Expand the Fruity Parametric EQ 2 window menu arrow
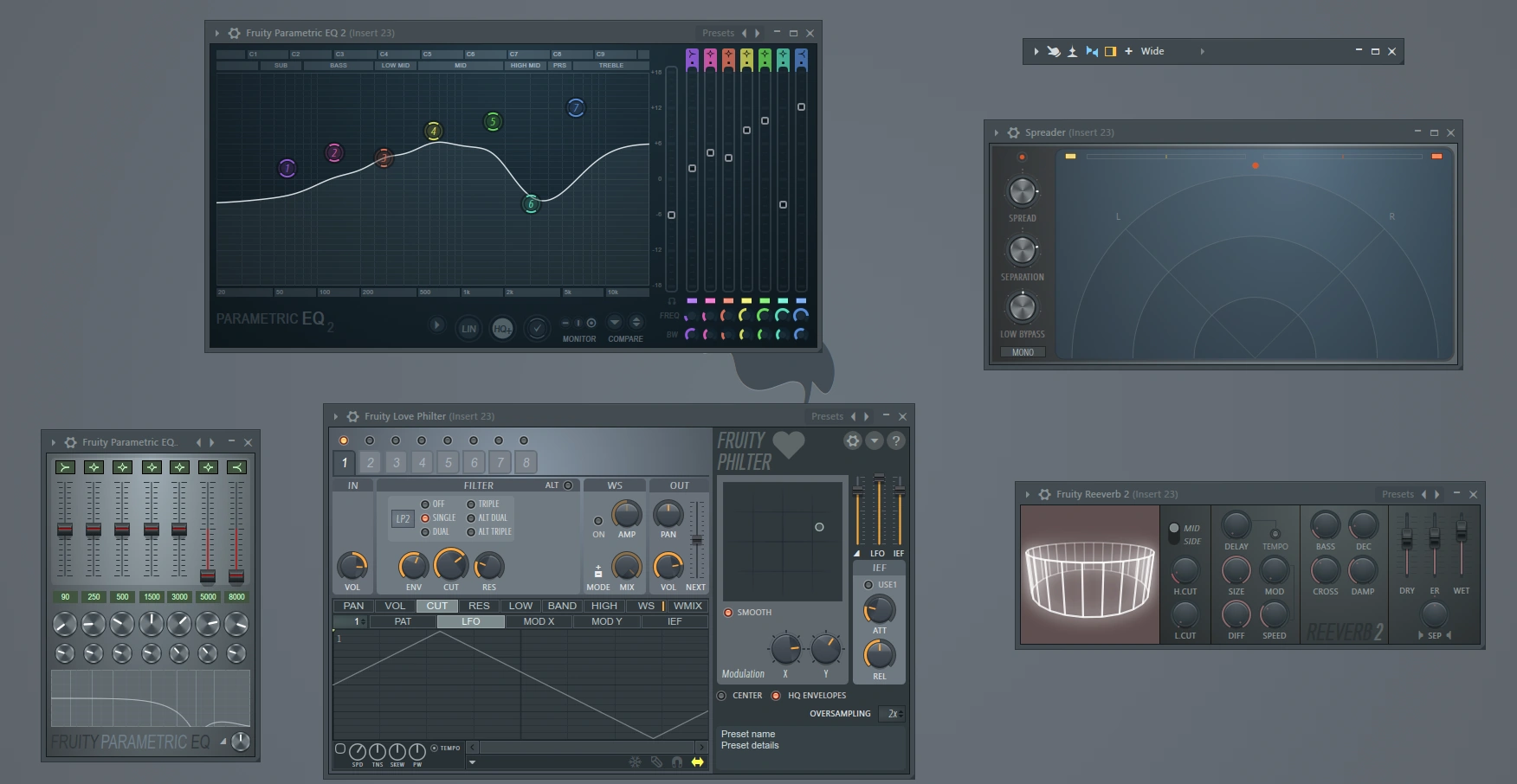Screen dimensions: 1517x784 216,33
